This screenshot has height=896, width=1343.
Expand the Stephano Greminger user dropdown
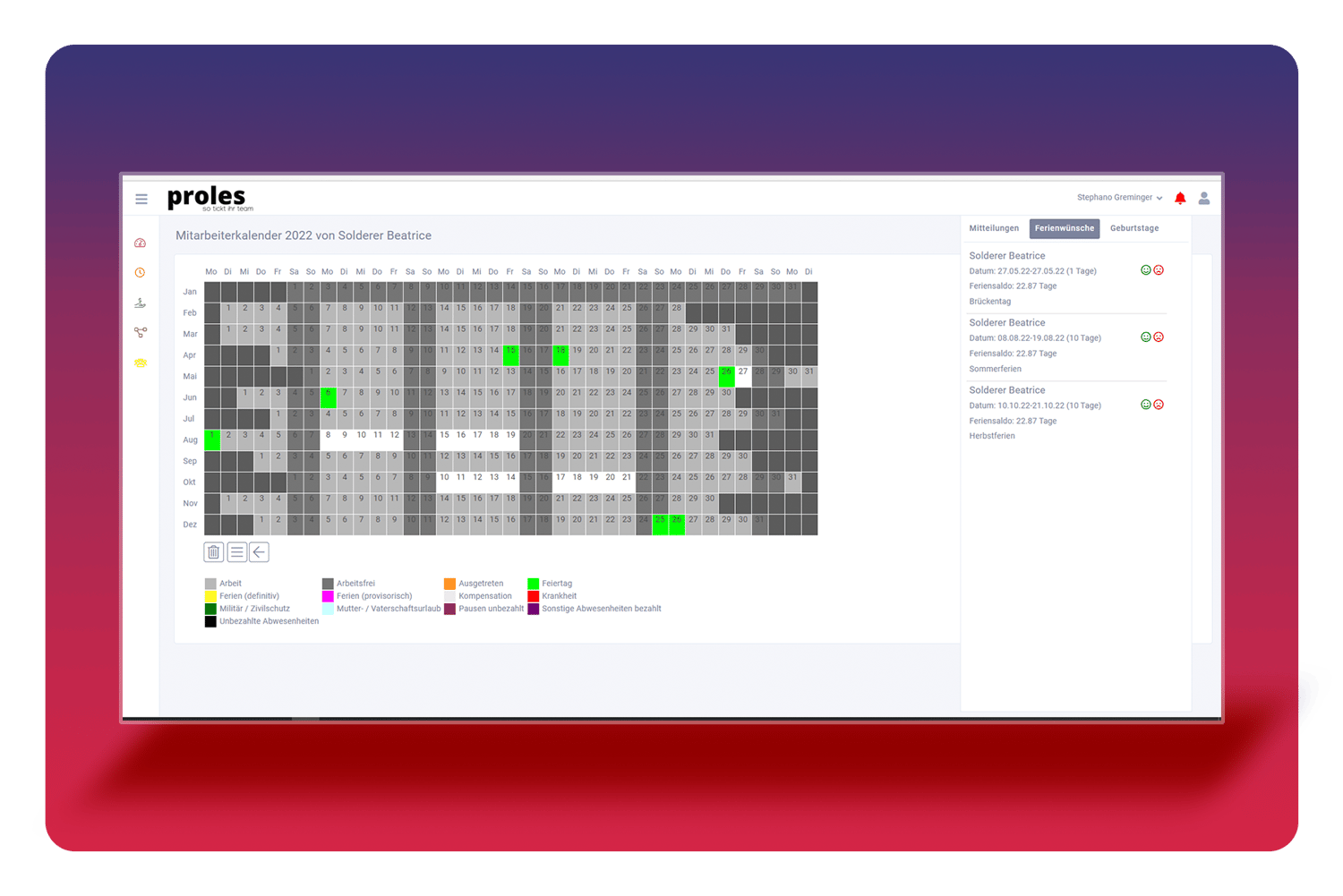1119,198
